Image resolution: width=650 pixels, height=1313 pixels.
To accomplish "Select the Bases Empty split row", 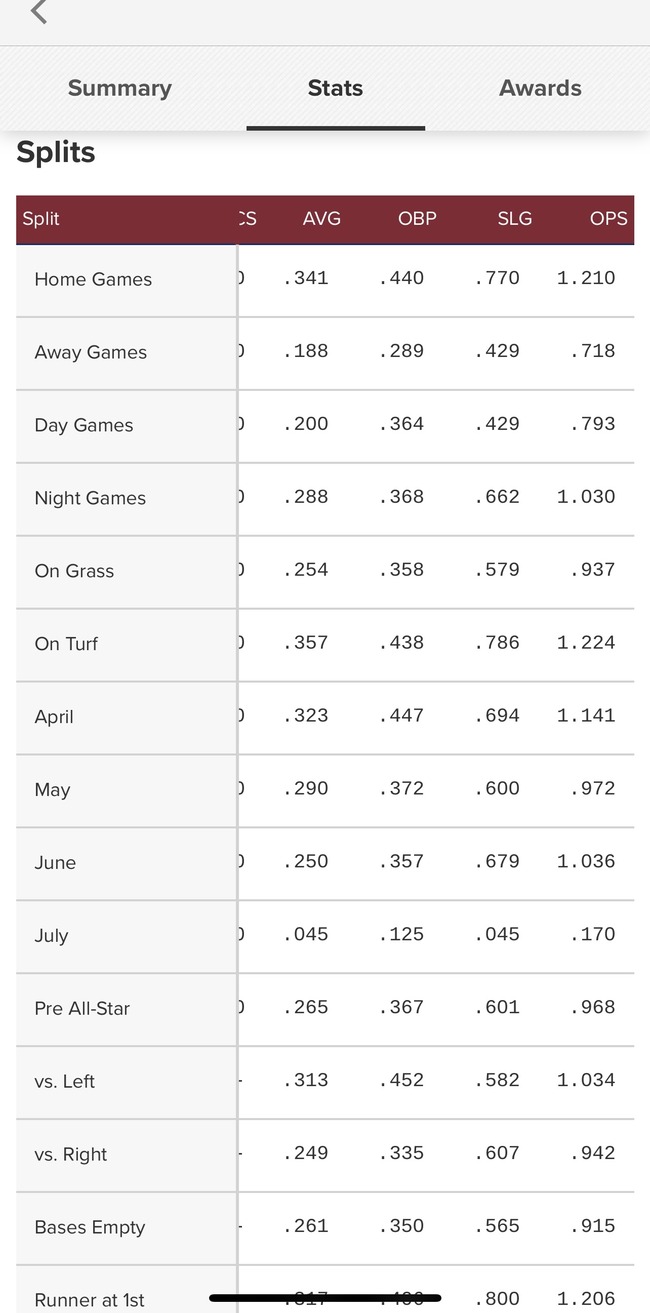I will tap(325, 1229).
